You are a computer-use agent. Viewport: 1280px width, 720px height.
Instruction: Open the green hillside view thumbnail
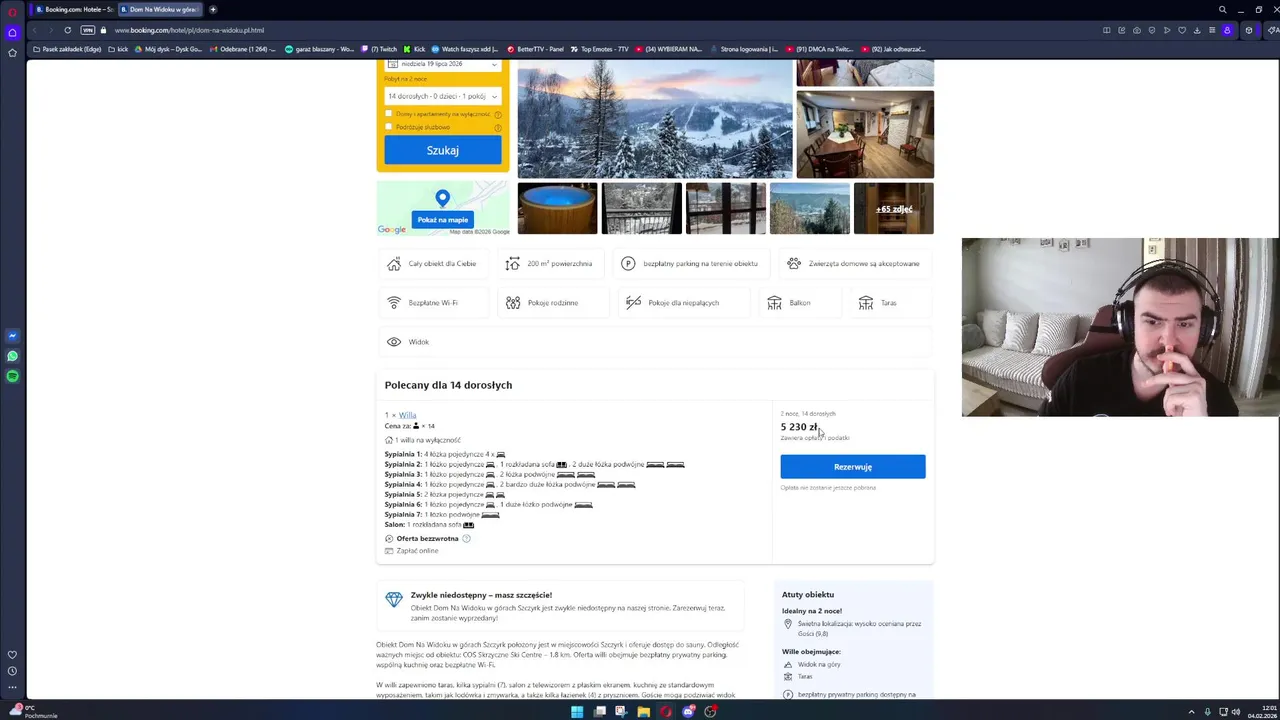pyautogui.click(x=810, y=208)
